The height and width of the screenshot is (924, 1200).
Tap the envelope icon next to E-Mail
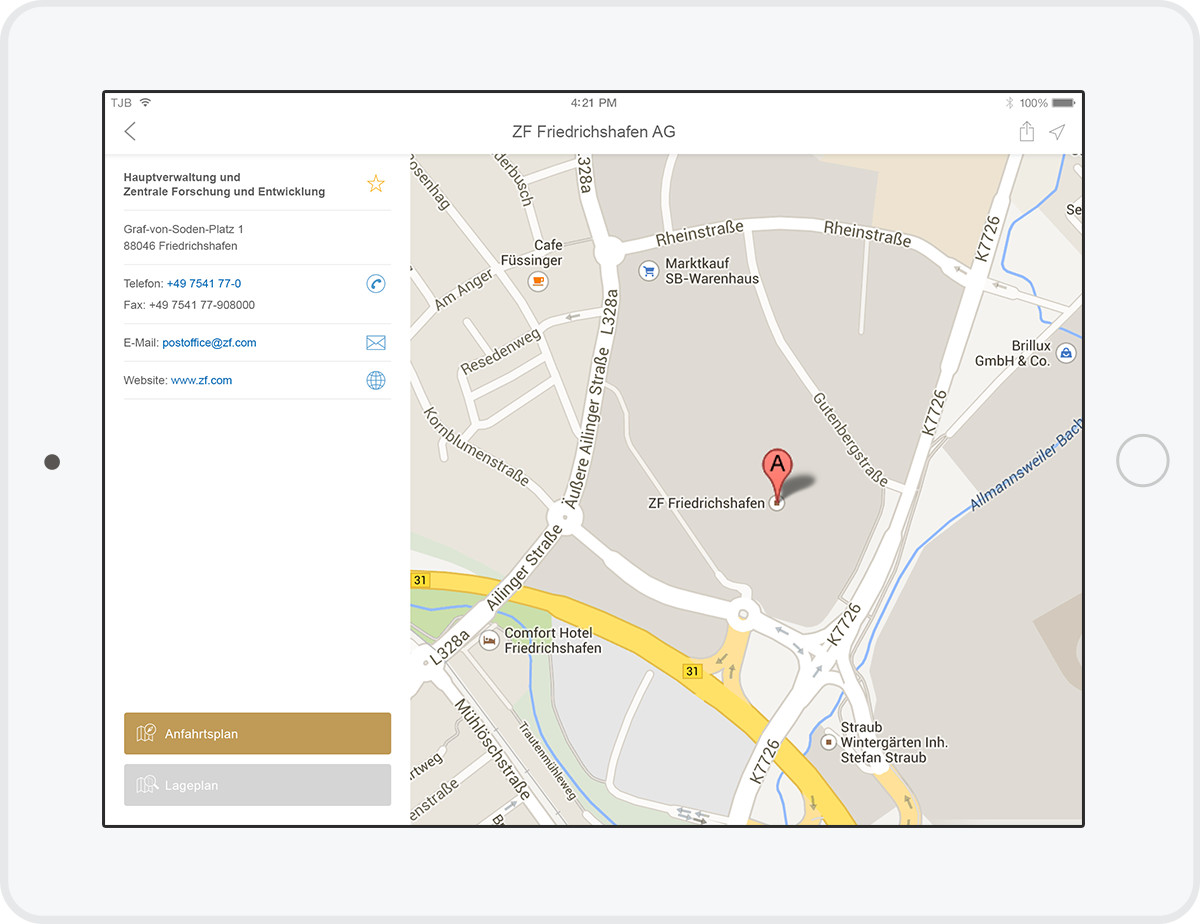tap(376, 342)
